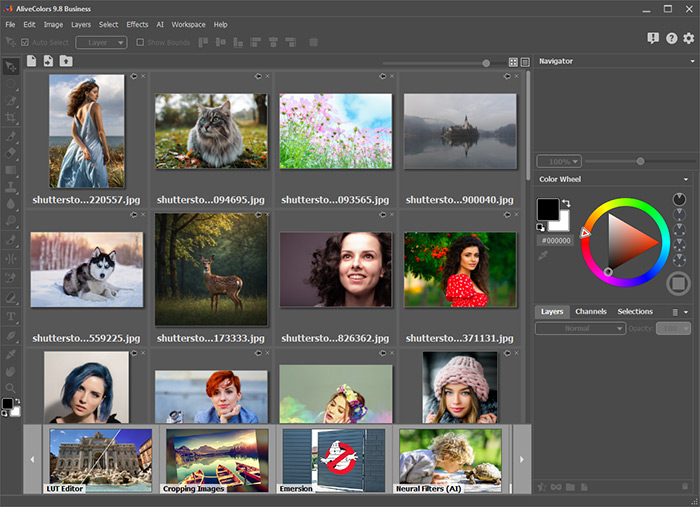Click the Navigator zoom slider handle
700x507 pixels.
click(640, 161)
